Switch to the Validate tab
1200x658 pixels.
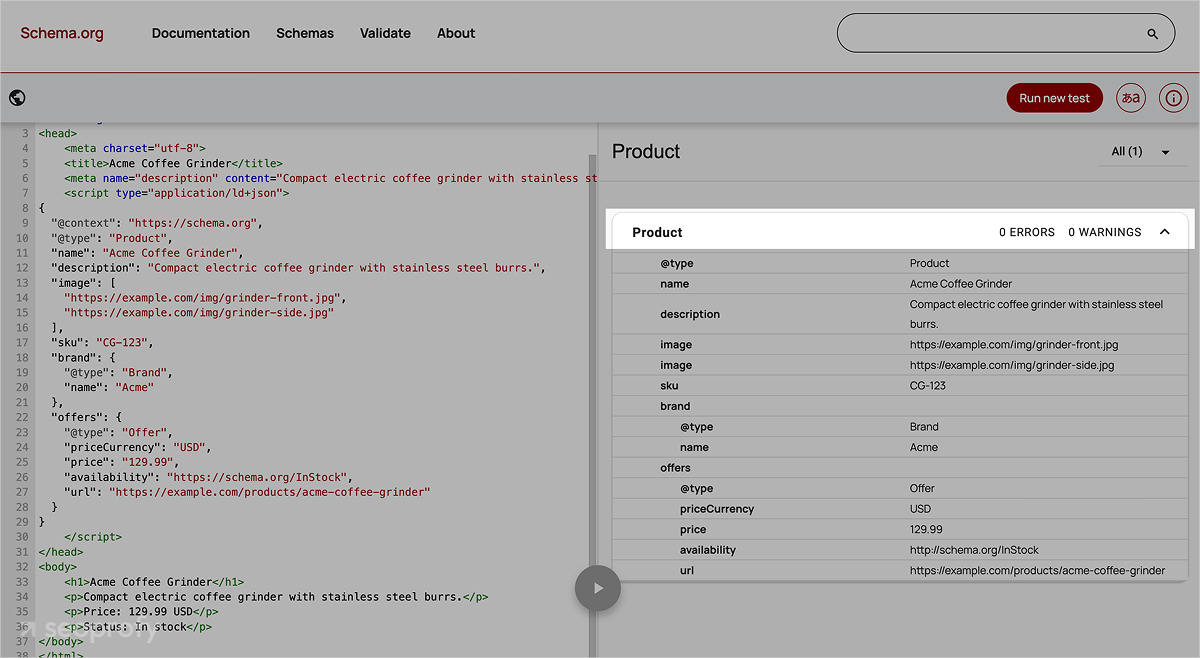pyautogui.click(x=385, y=33)
